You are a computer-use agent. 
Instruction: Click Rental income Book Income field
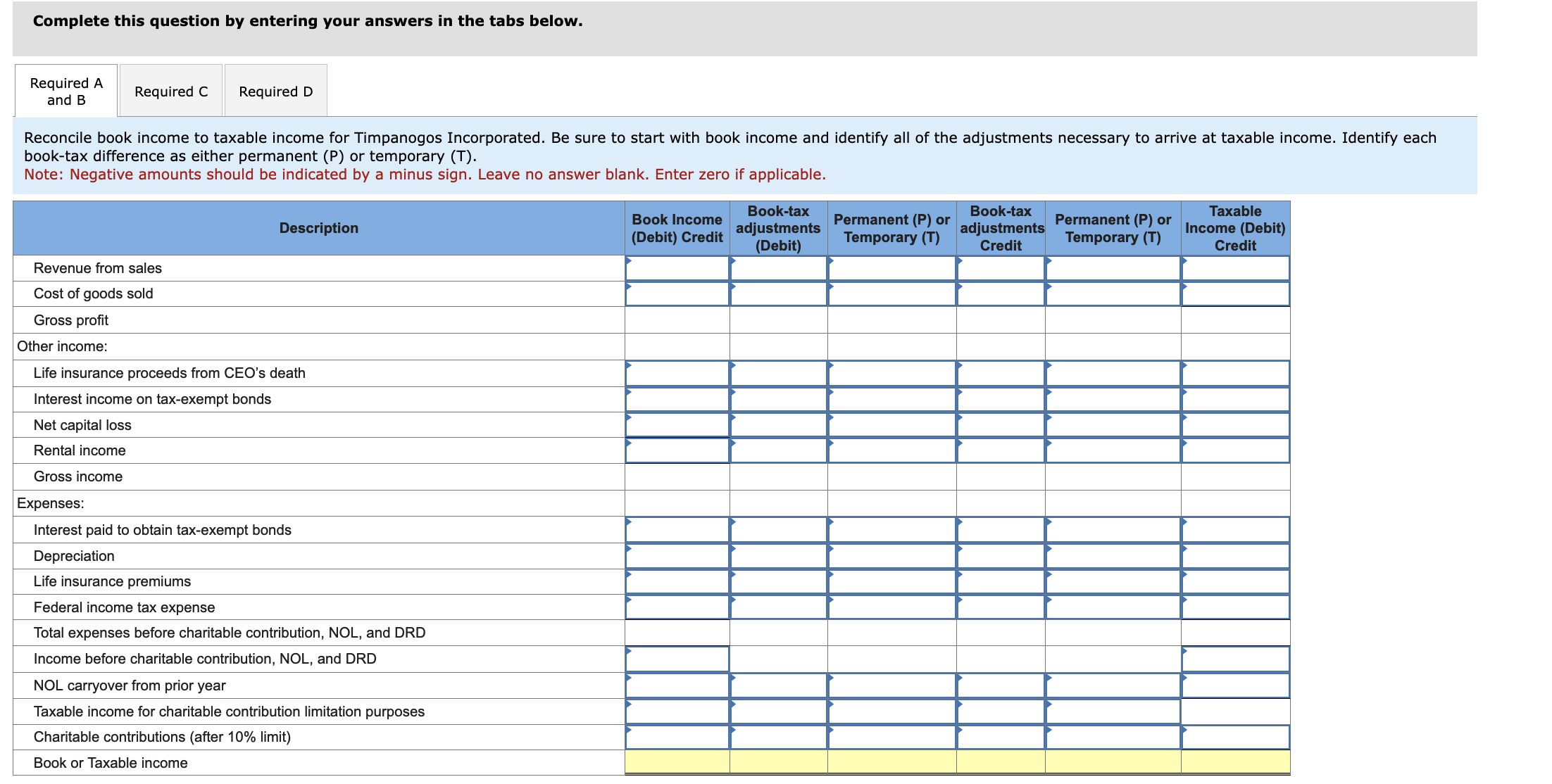pyautogui.click(x=676, y=450)
